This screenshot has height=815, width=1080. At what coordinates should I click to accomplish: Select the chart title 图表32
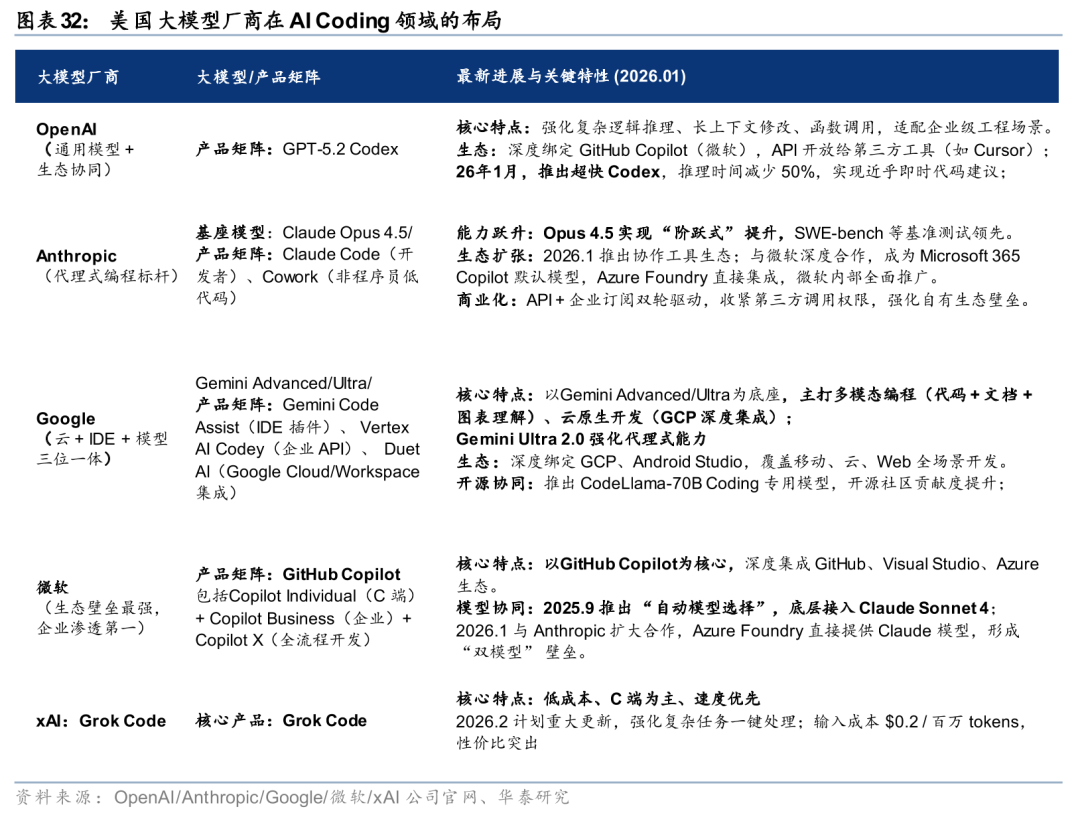point(45,18)
